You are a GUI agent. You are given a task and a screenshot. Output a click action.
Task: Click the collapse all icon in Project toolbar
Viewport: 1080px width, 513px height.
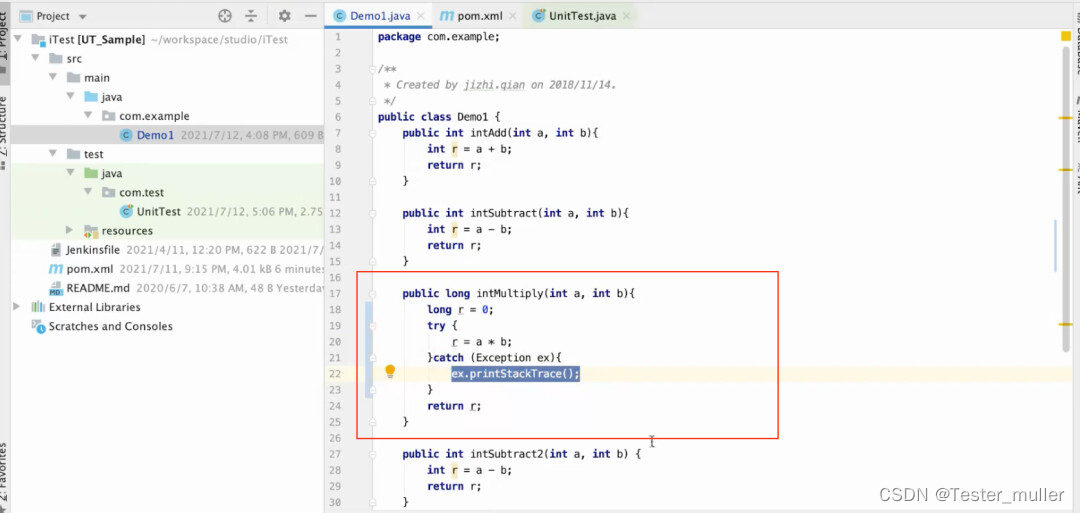tap(251, 16)
